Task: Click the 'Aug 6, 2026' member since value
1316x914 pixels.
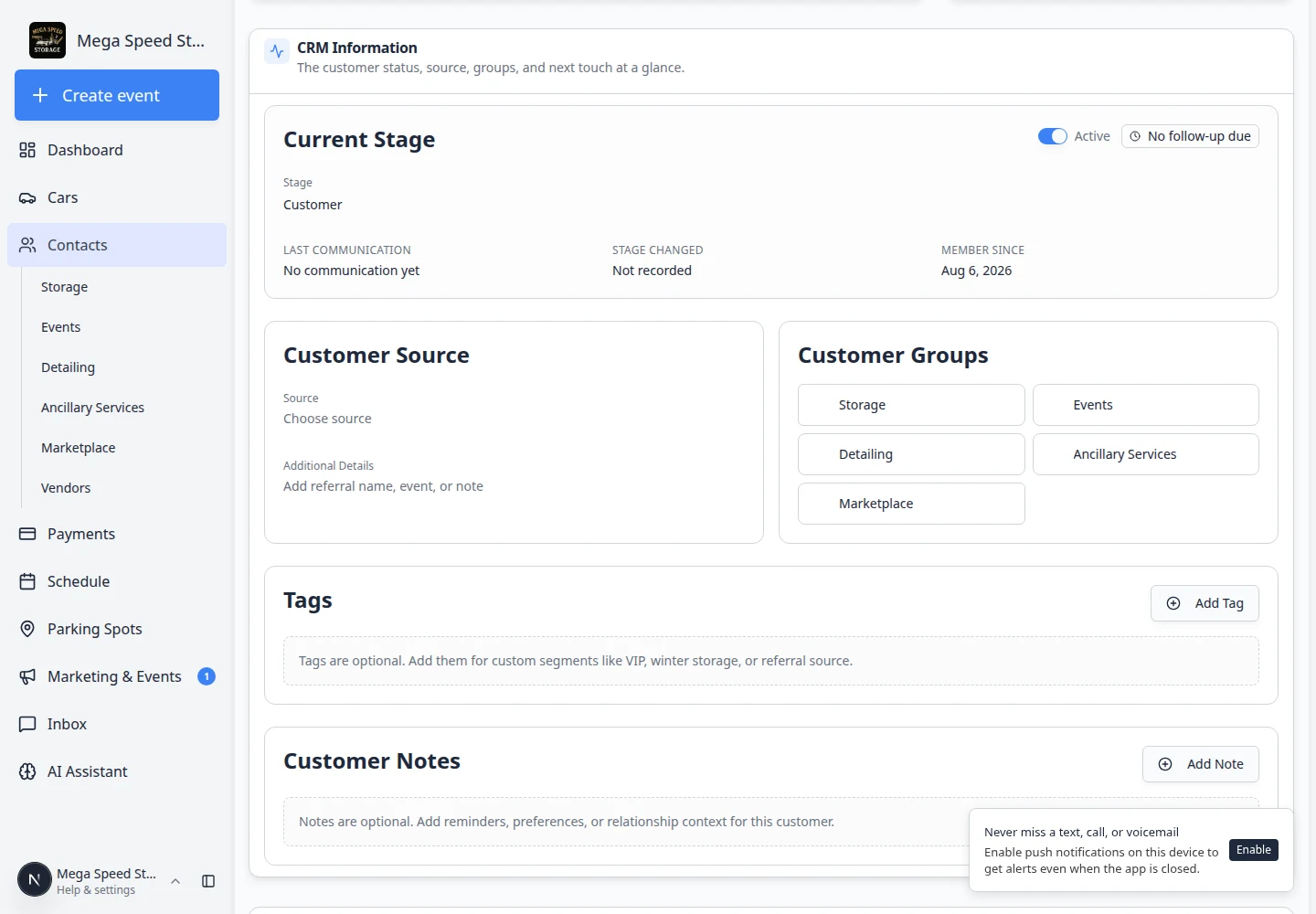Action: [976, 271]
